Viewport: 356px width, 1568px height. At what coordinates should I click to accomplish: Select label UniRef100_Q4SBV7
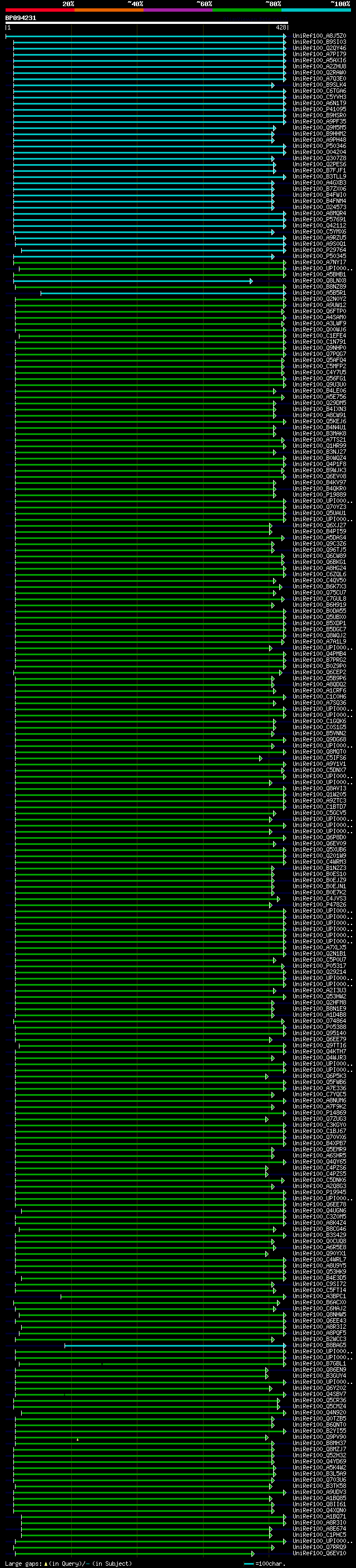(319, 1394)
